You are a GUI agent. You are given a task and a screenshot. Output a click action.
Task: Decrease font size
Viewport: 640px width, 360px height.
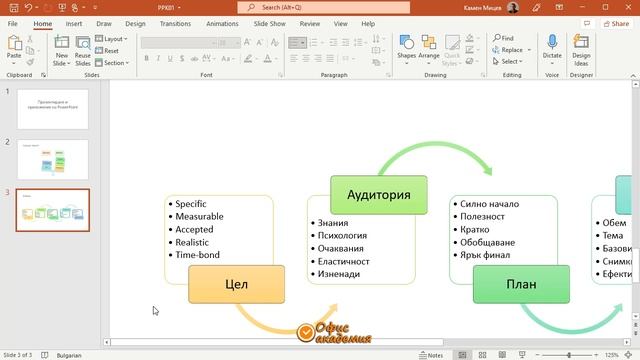(x=260, y=42)
